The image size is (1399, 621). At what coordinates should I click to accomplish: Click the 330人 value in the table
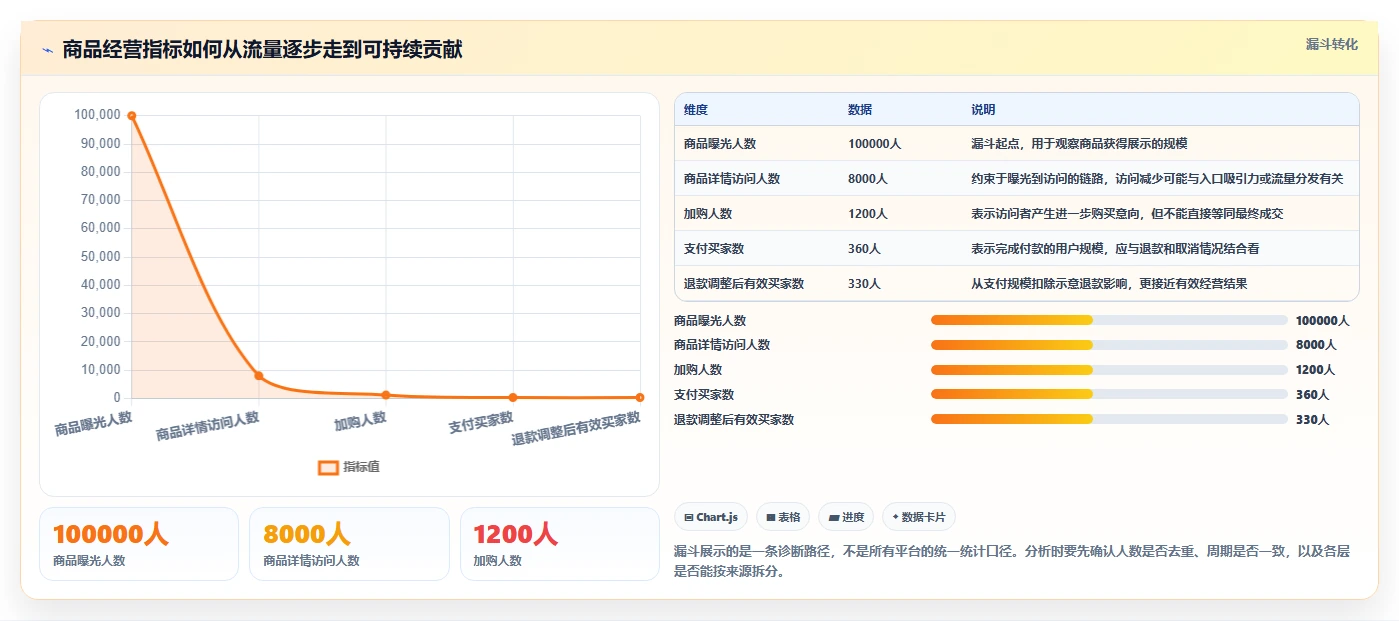(x=865, y=284)
